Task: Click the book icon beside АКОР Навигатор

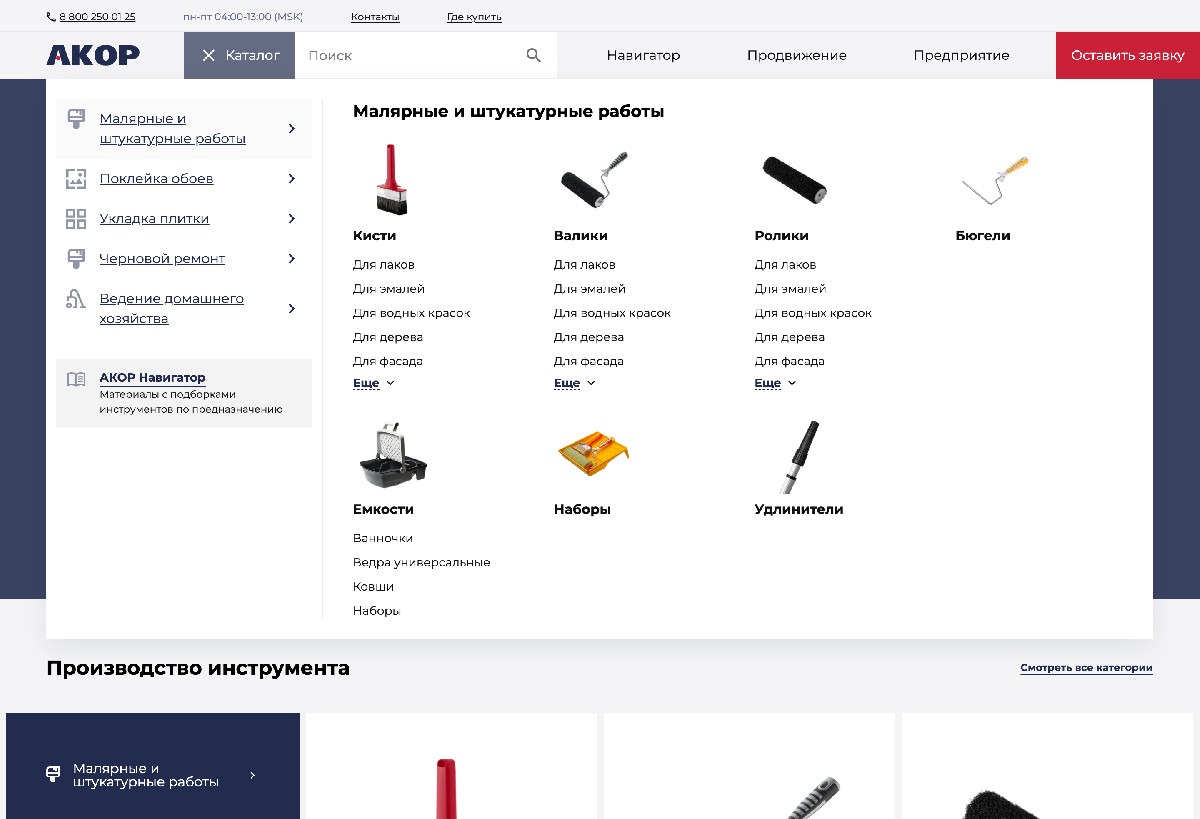Action: point(76,379)
